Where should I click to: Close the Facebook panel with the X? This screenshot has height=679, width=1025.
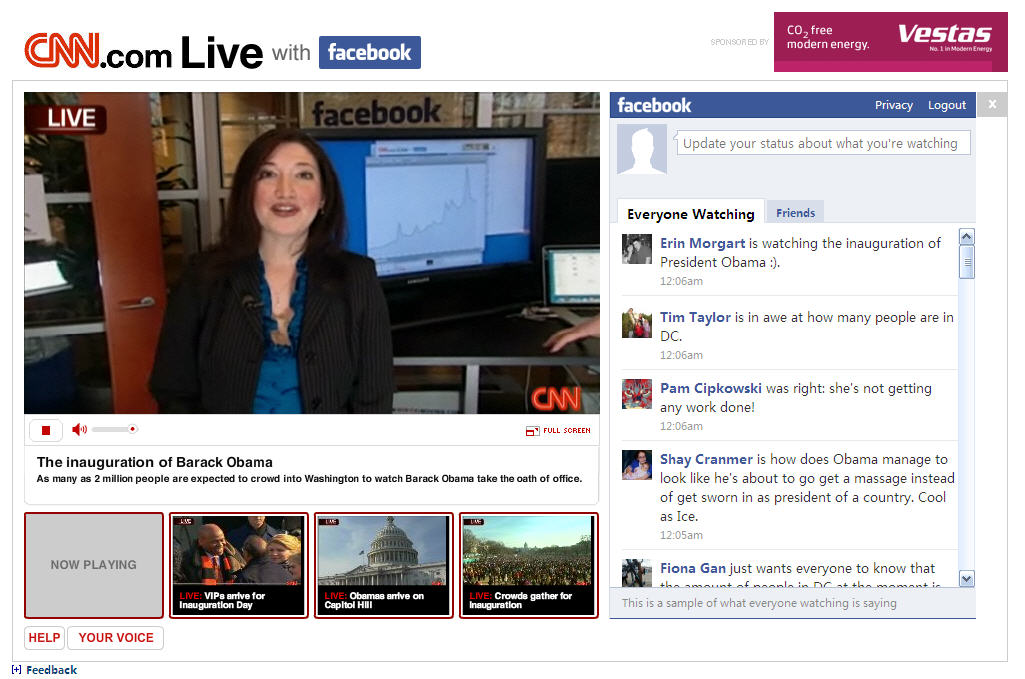[x=992, y=105]
